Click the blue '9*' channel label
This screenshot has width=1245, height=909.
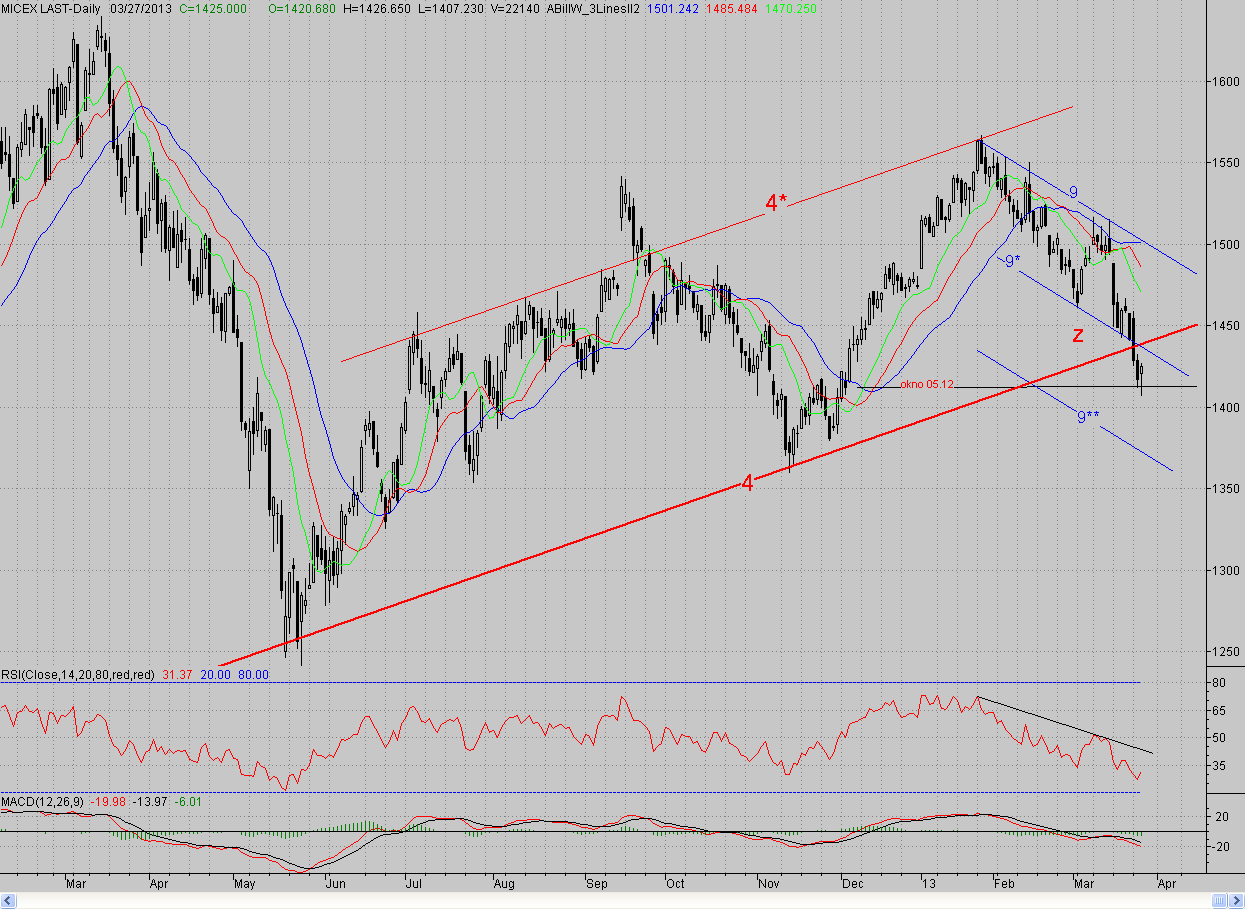[1012, 261]
